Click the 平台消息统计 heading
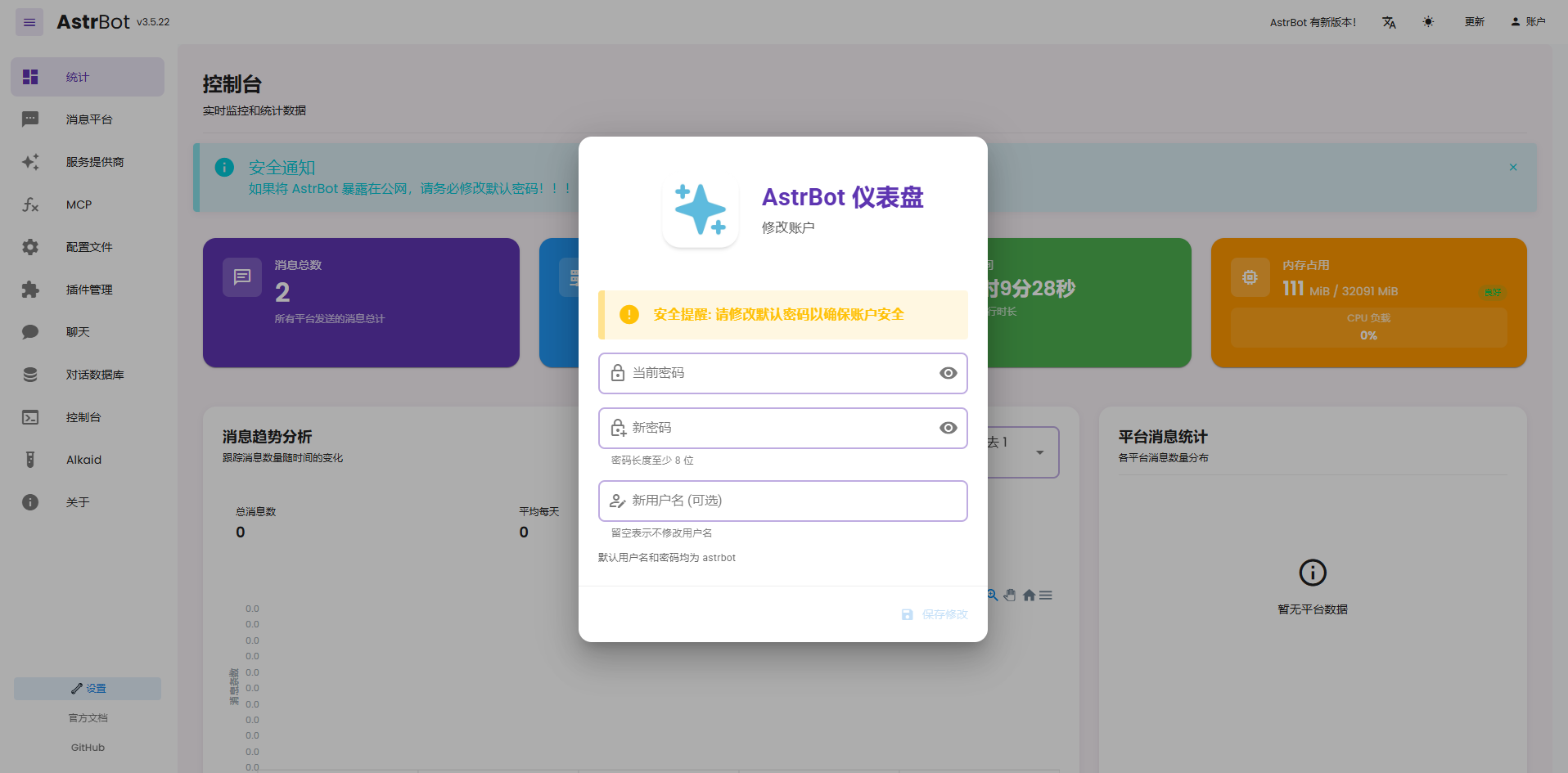Viewport: 1568px width, 773px height. tap(1163, 437)
